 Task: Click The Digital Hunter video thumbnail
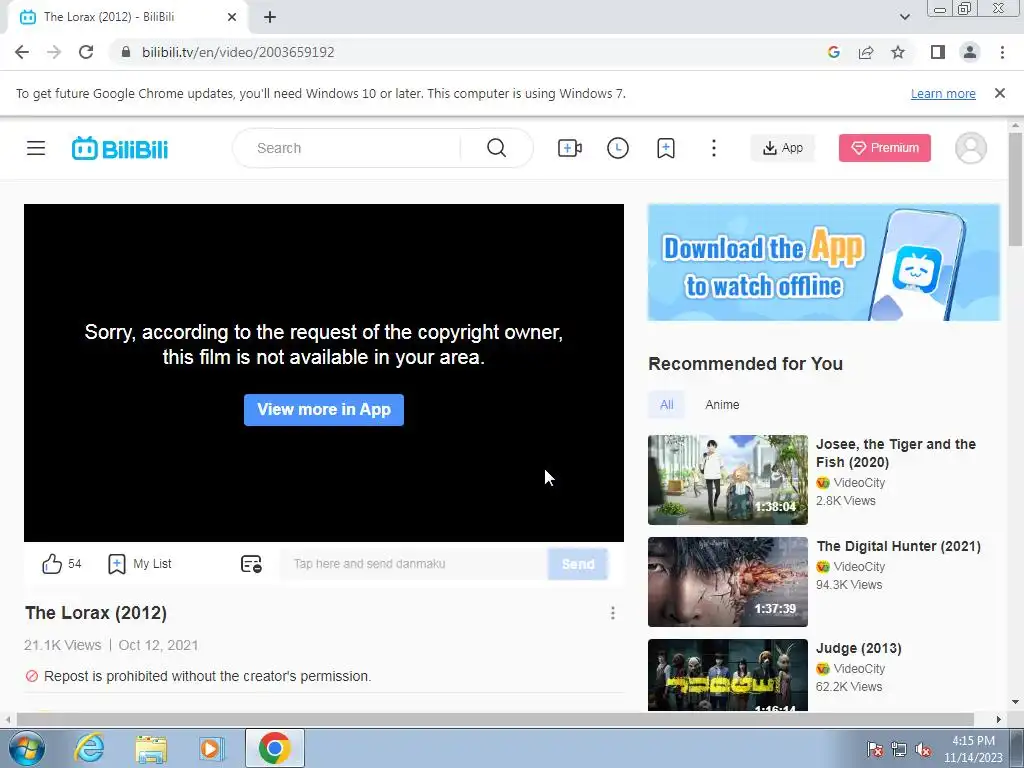(728, 581)
